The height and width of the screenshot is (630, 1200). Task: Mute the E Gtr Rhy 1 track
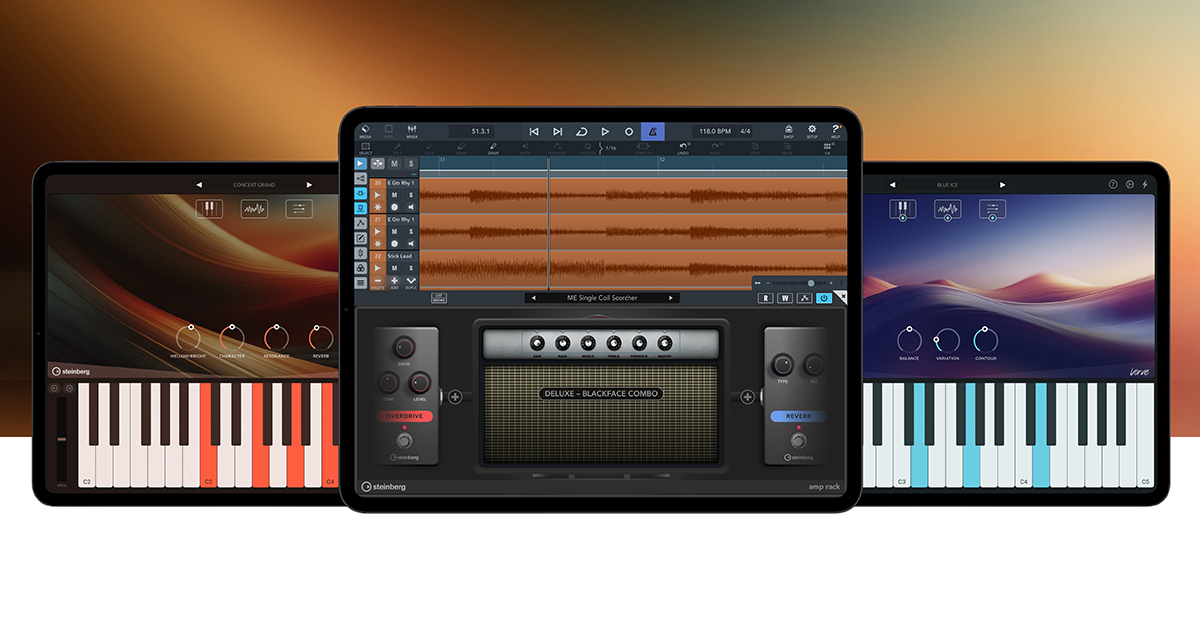click(x=395, y=194)
